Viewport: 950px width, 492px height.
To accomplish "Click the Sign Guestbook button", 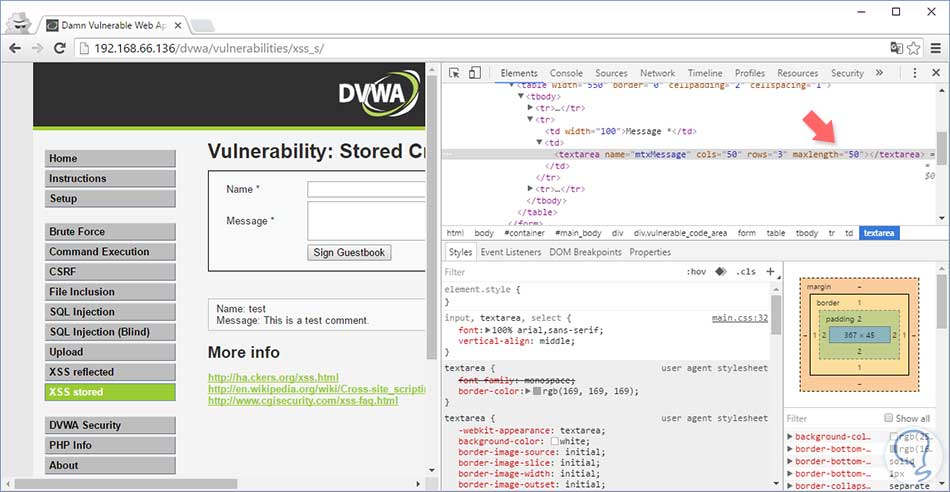I will click(x=349, y=253).
